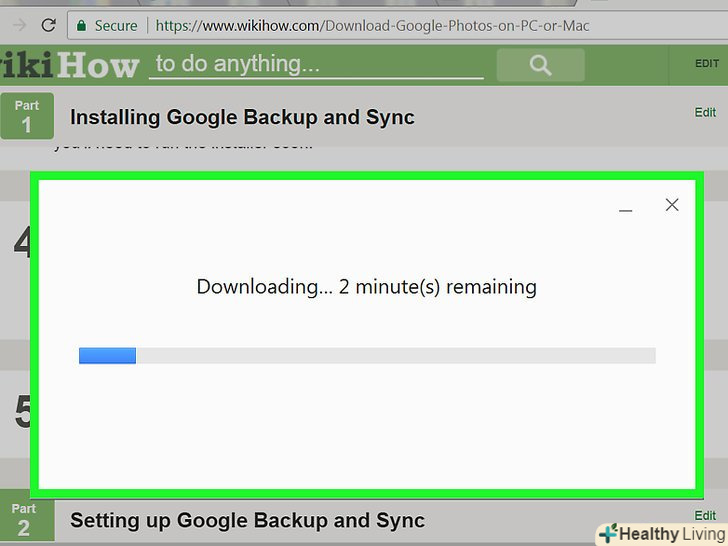Click 'Setting up Google Backup and Sync' heading
The height and width of the screenshot is (546, 728).
pyautogui.click(x=247, y=521)
